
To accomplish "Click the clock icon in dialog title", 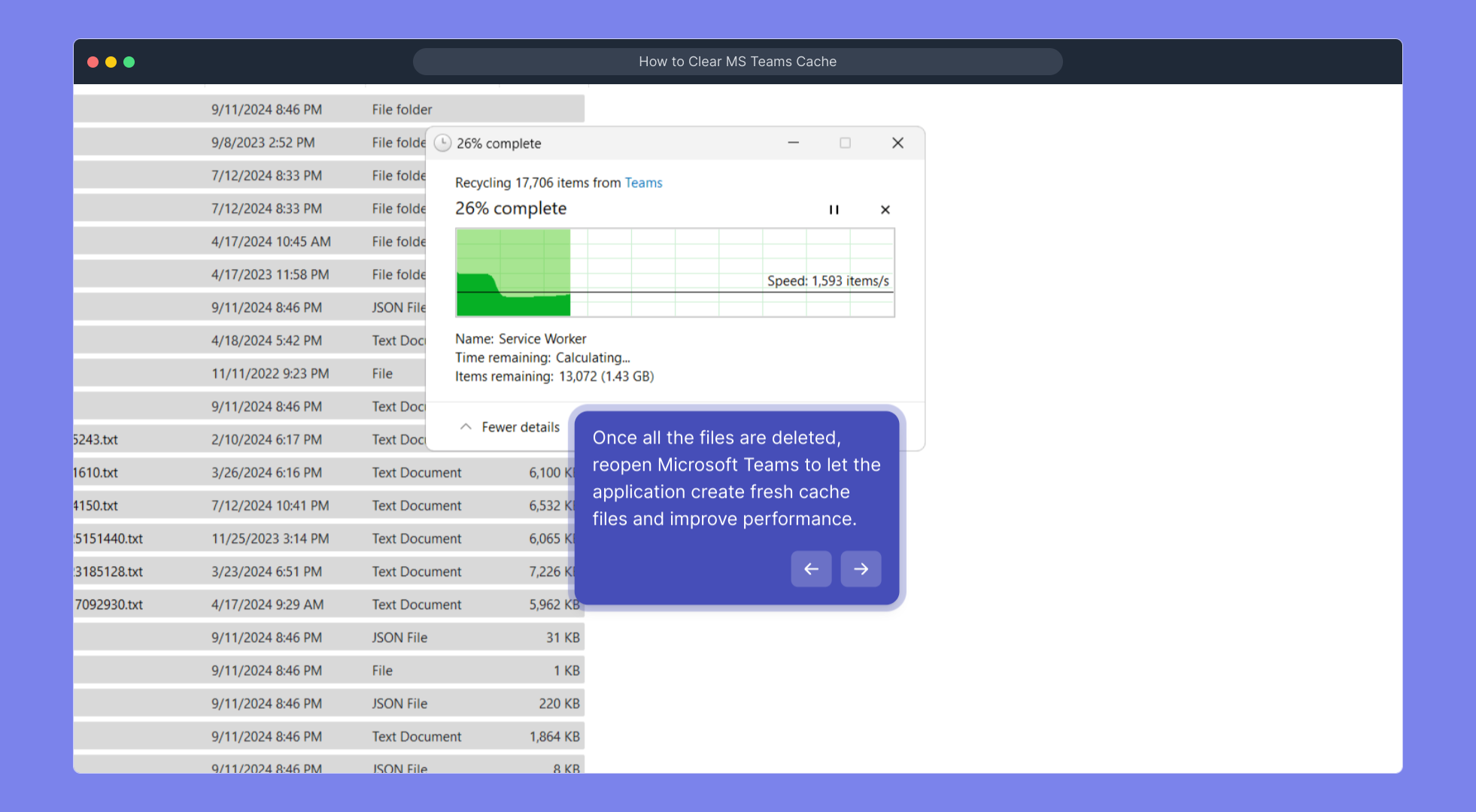I will click(443, 143).
